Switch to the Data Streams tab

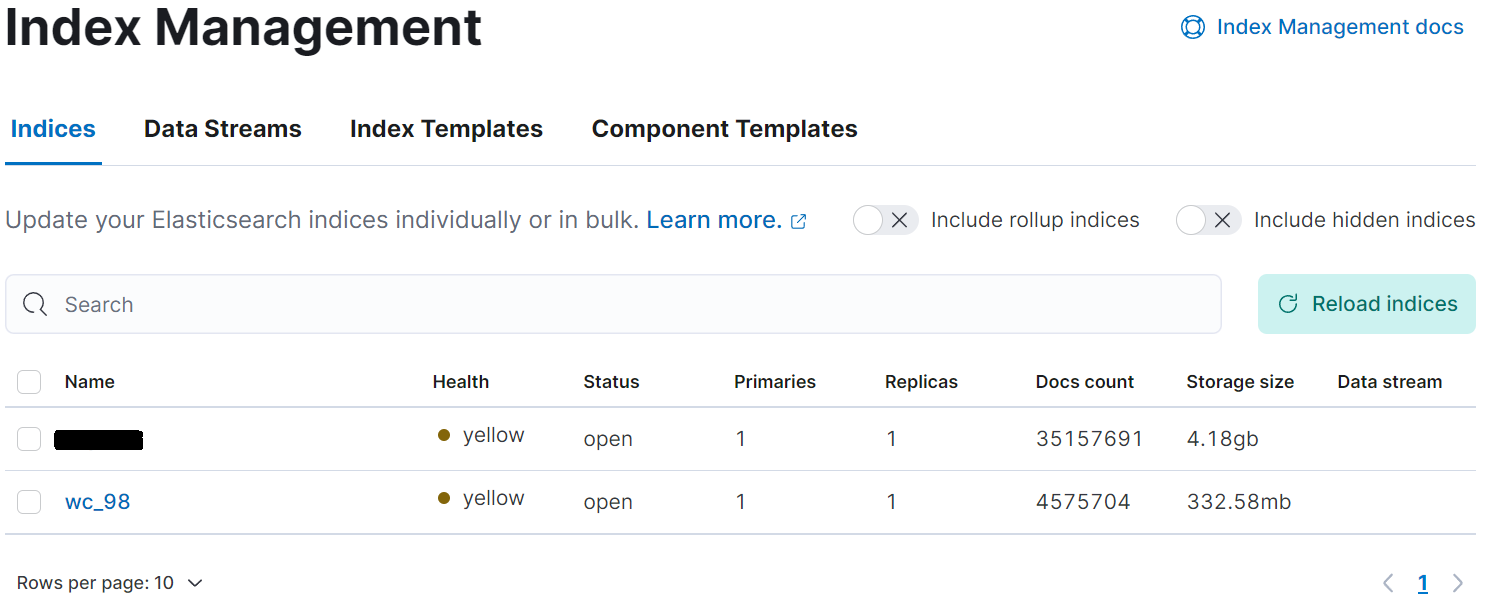222,128
